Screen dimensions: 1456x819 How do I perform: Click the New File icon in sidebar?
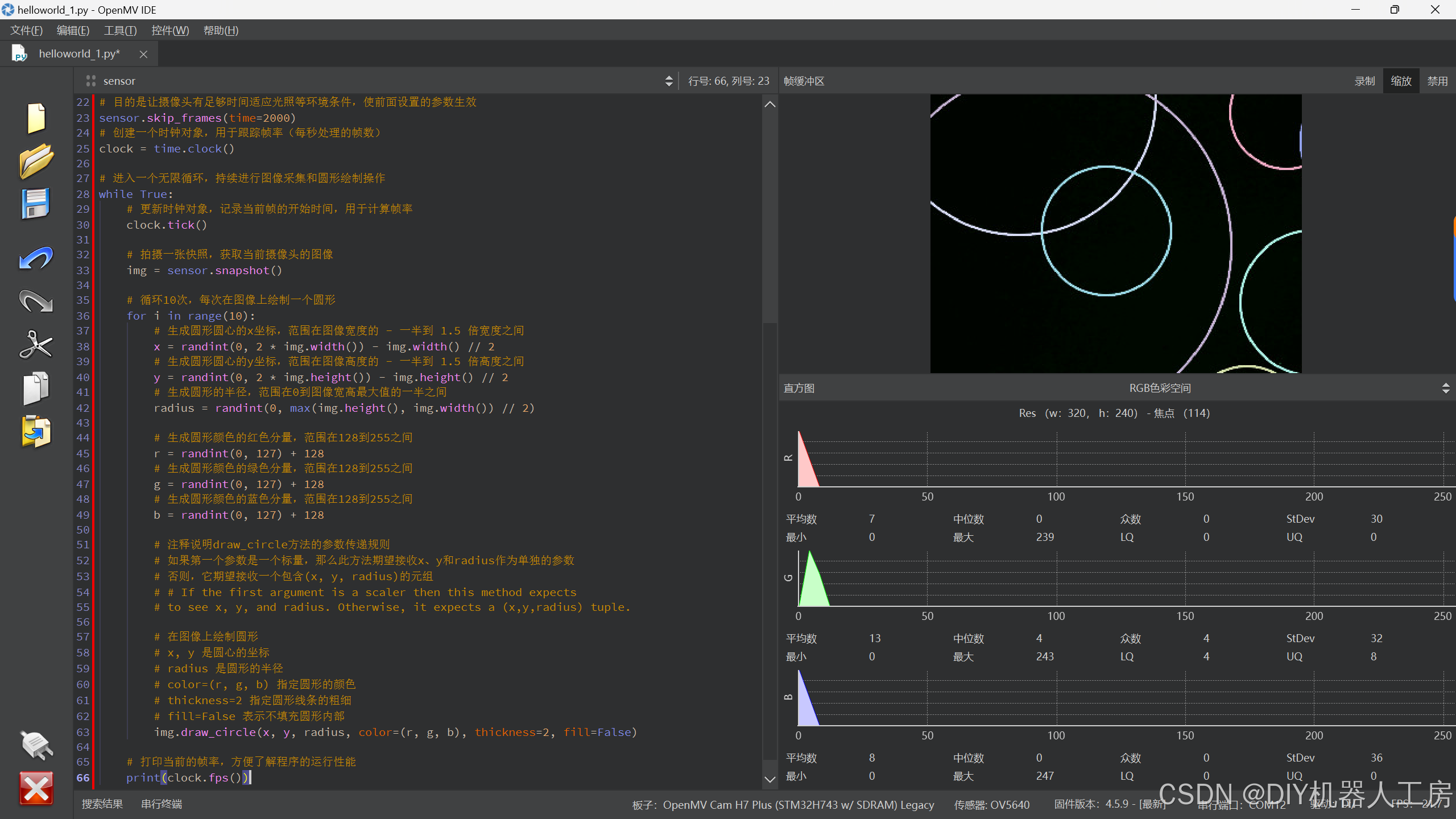pyautogui.click(x=36, y=118)
